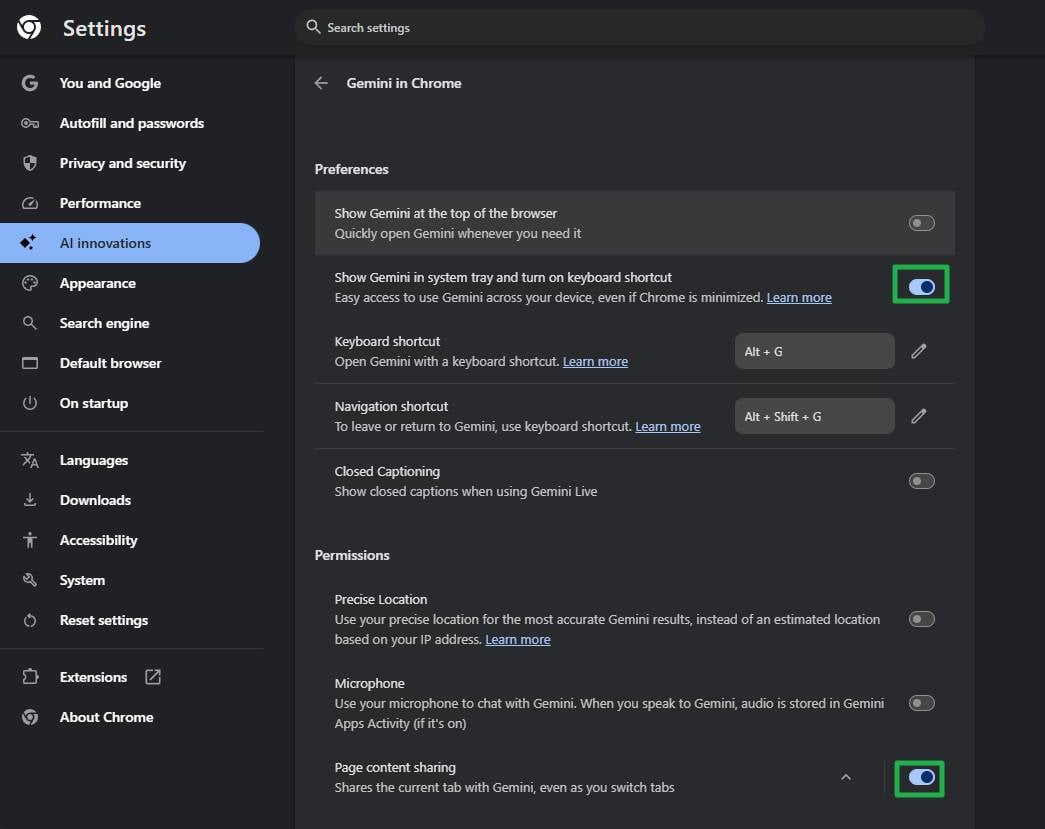Image resolution: width=1045 pixels, height=829 pixels.
Task: Edit the Navigation shortcut with pencil icon
Action: coord(919,416)
